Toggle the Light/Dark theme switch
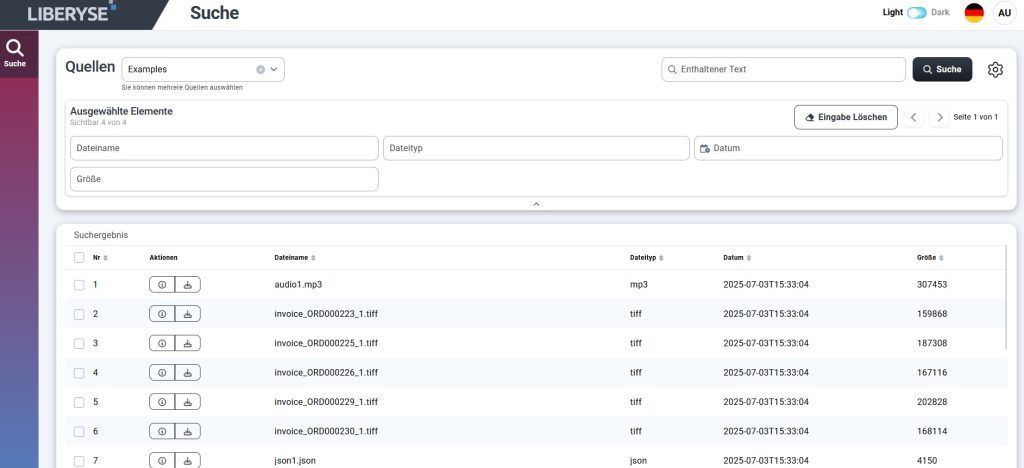Screen dimensions: 1024x468 [x=916, y=13]
